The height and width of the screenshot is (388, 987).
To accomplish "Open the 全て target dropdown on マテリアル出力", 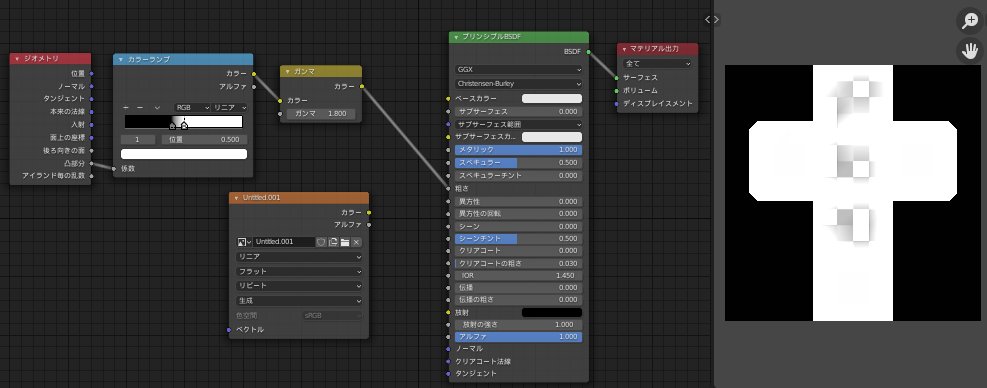I will (x=657, y=64).
